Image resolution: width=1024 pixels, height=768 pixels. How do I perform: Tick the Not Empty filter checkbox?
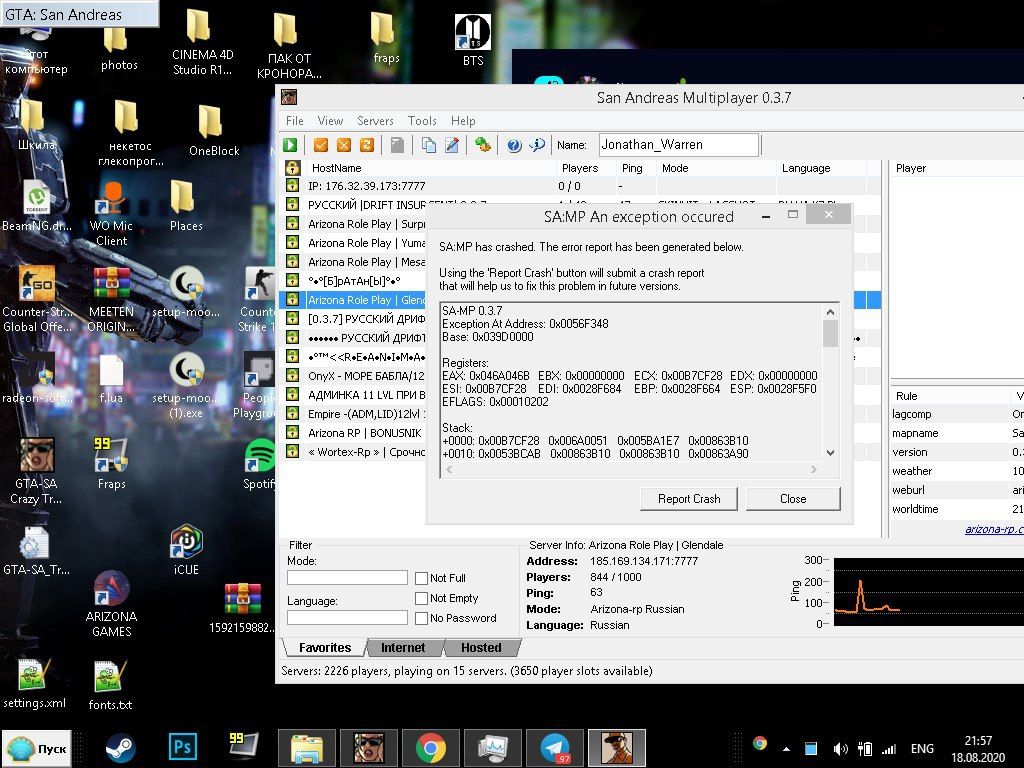pyautogui.click(x=422, y=598)
